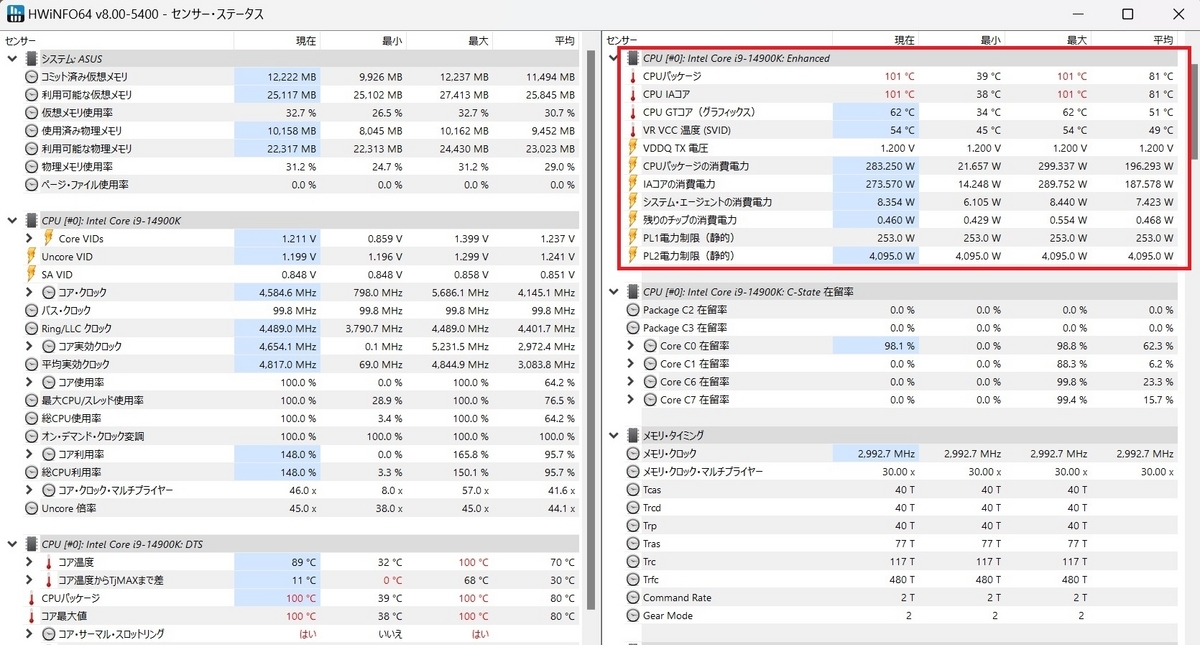The height and width of the screenshot is (645, 1200).
Task: Select the Ring/LLC クロック gauge icon
Action: pos(32,329)
